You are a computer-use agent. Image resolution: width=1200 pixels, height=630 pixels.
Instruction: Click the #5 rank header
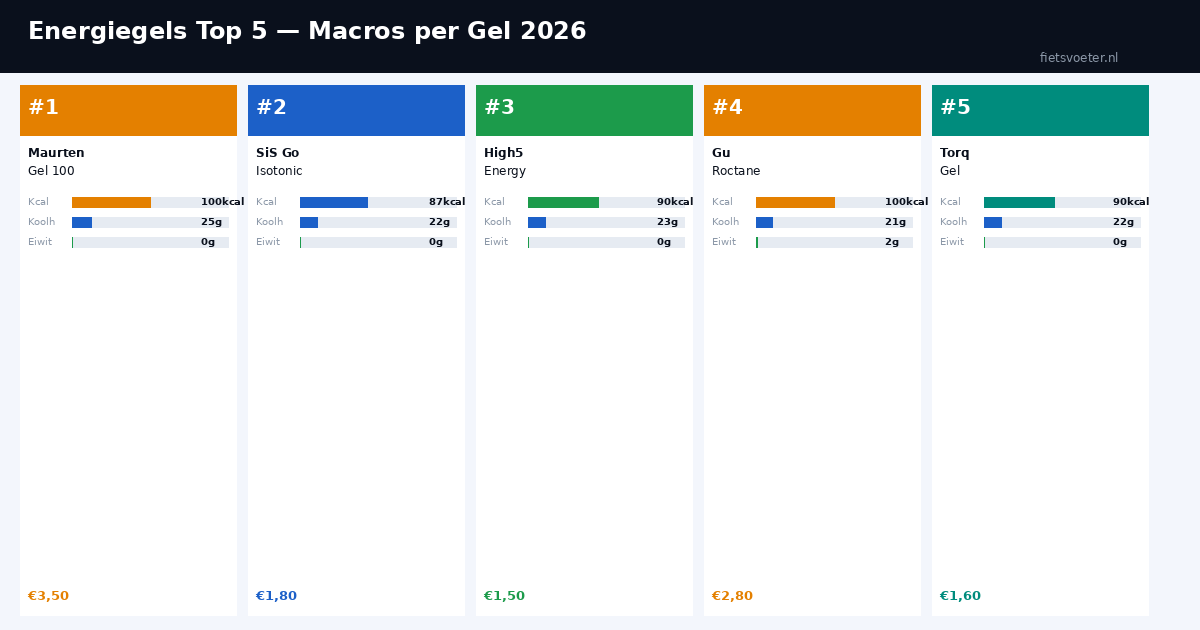pyautogui.click(x=1040, y=110)
